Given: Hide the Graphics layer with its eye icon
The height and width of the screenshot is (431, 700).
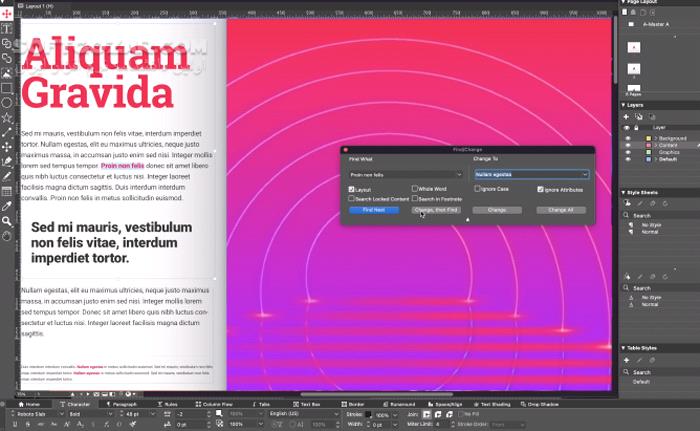Looking at the screenshot, I should coord(628,152).
